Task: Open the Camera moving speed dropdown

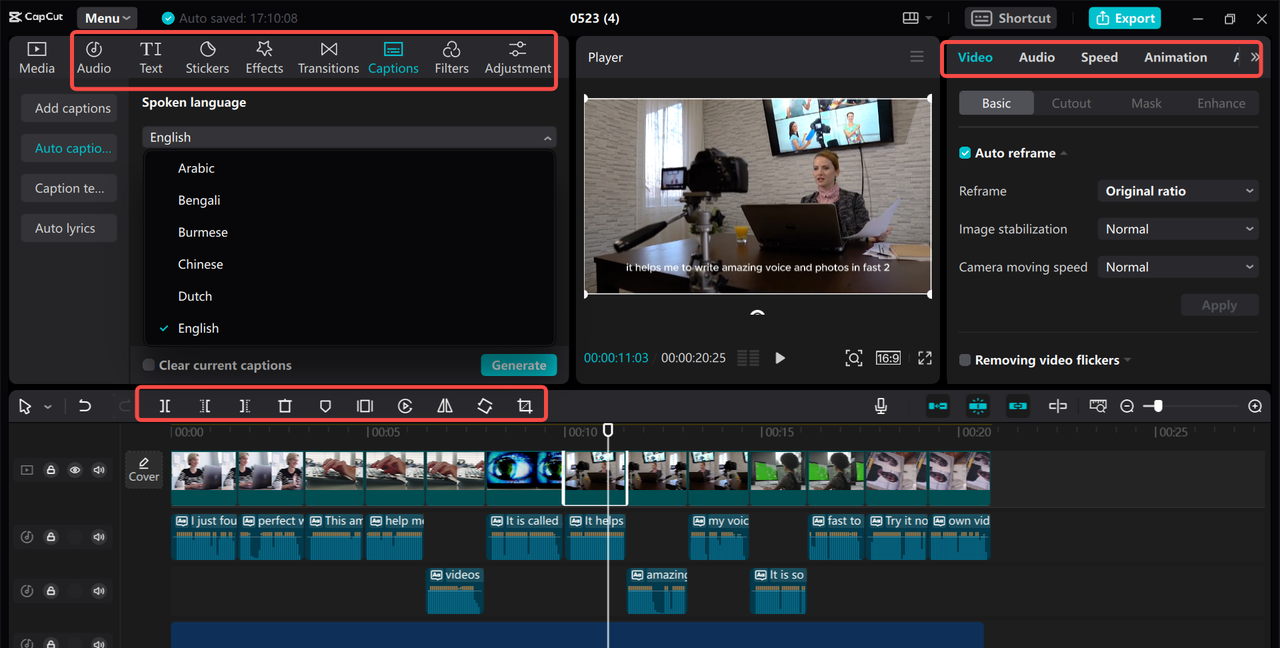Action: click(1178, 267)
